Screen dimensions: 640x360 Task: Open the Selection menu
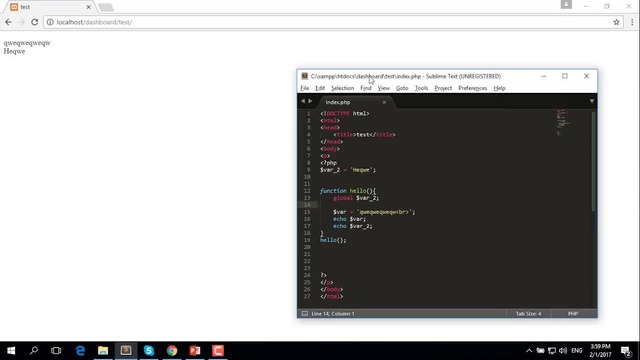click(x=342, y=88)
